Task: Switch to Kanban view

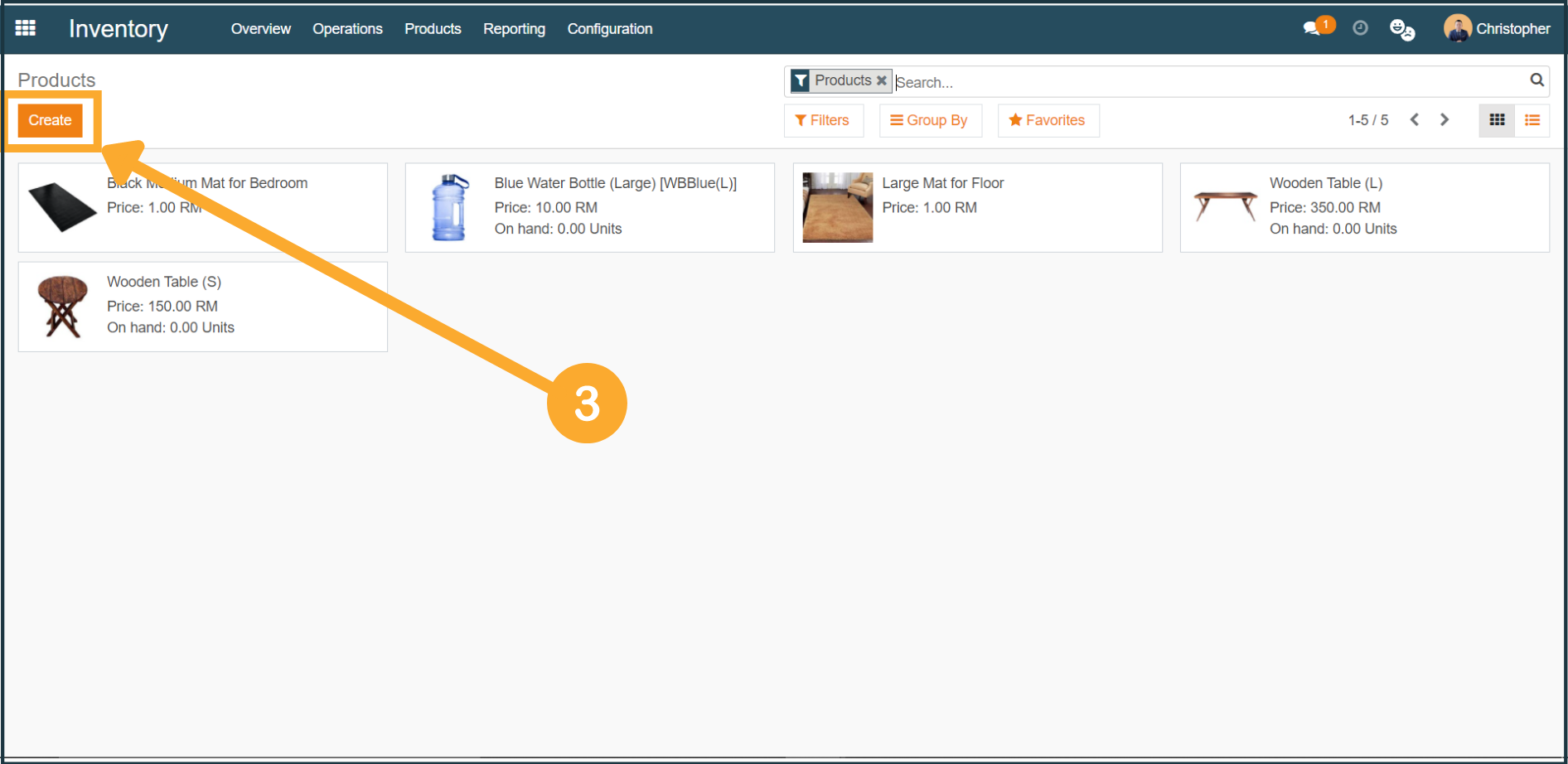Action: pos(1497,120)
